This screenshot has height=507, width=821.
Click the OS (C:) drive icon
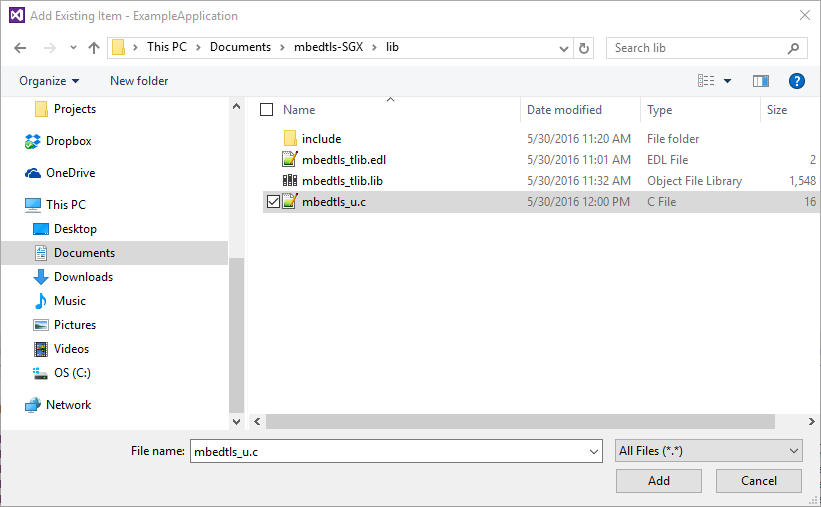[x=41, y=373]
